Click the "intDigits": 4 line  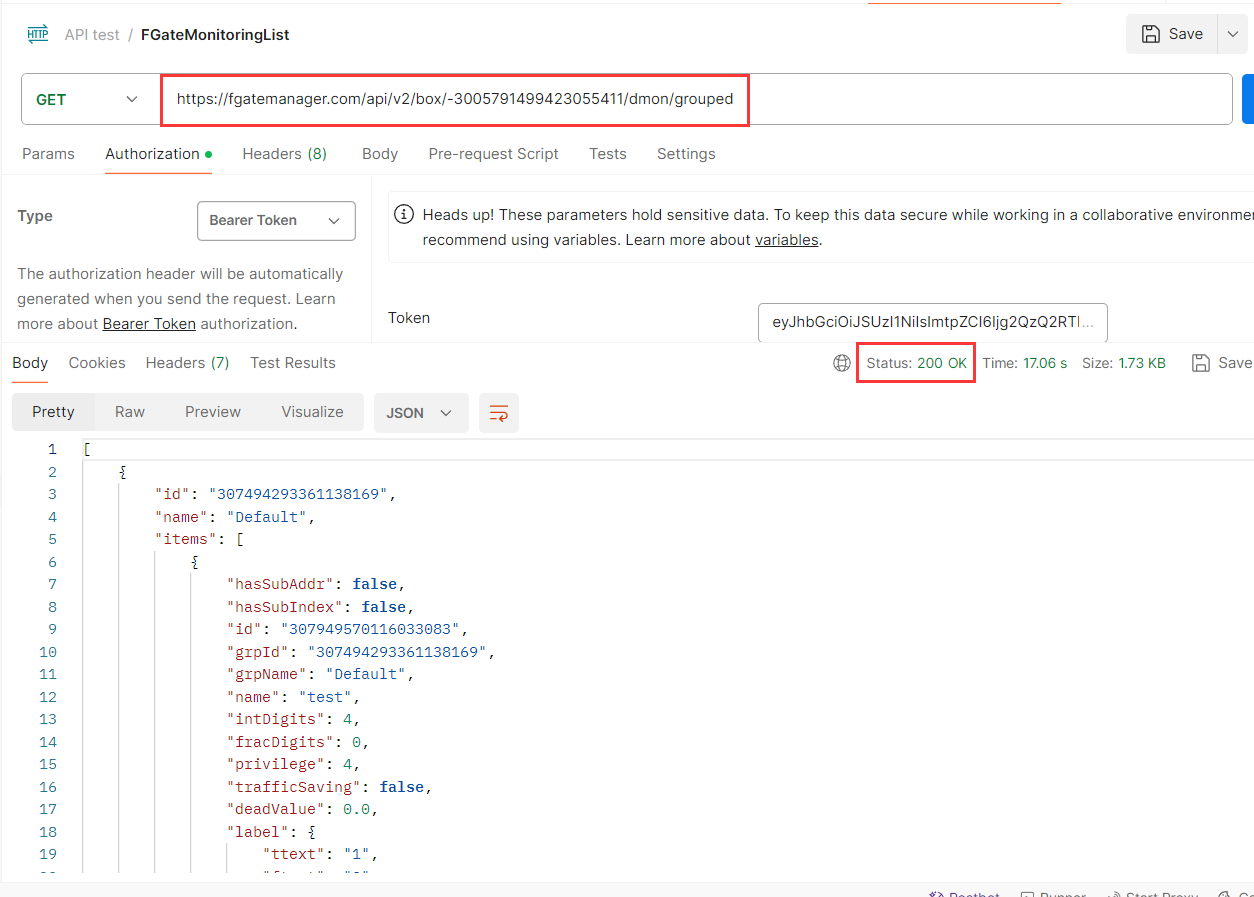[294, 719]
